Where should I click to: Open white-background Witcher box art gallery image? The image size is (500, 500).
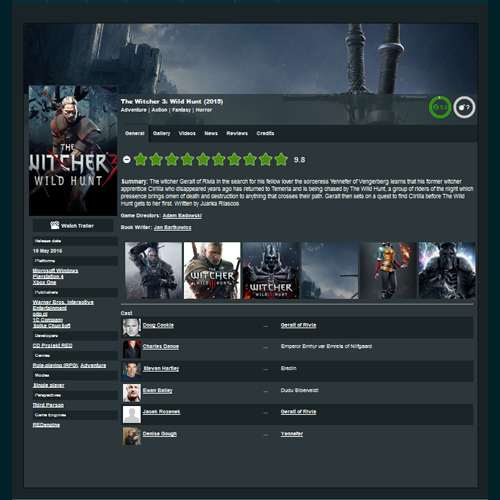click(x=212, y=270)
